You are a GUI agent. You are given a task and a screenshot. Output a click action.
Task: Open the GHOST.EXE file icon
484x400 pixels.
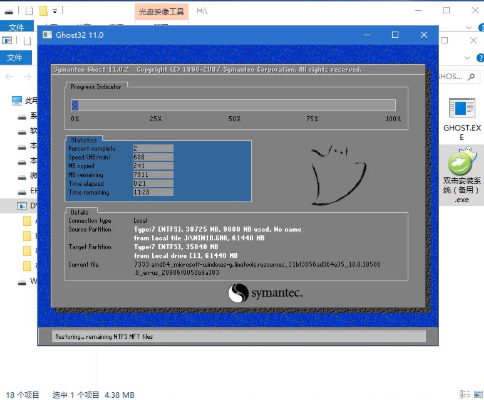tap(462, 119)
